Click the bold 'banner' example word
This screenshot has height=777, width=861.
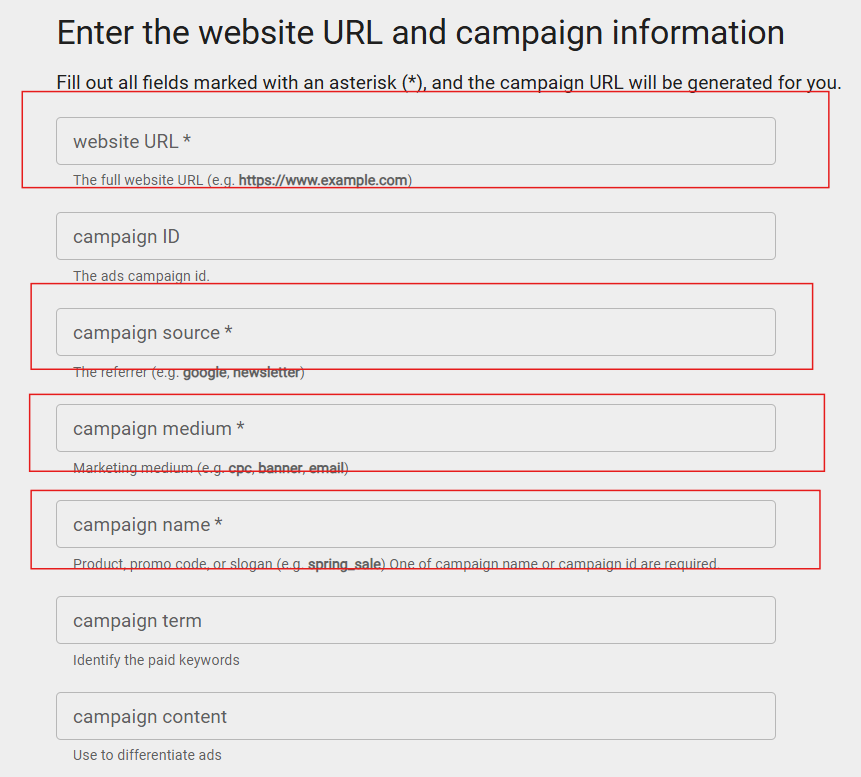[280, 468]
